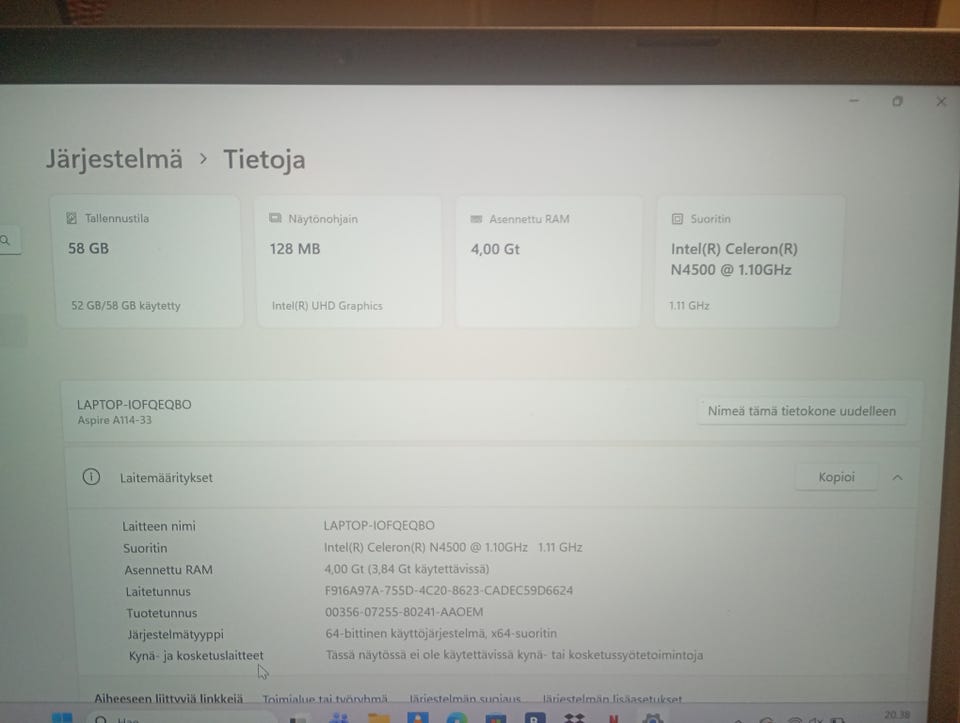960x723 pixels.
Task: Launch Microsoft Edge from taskbar
Action: pyautogui.click(x=457, y=717)
